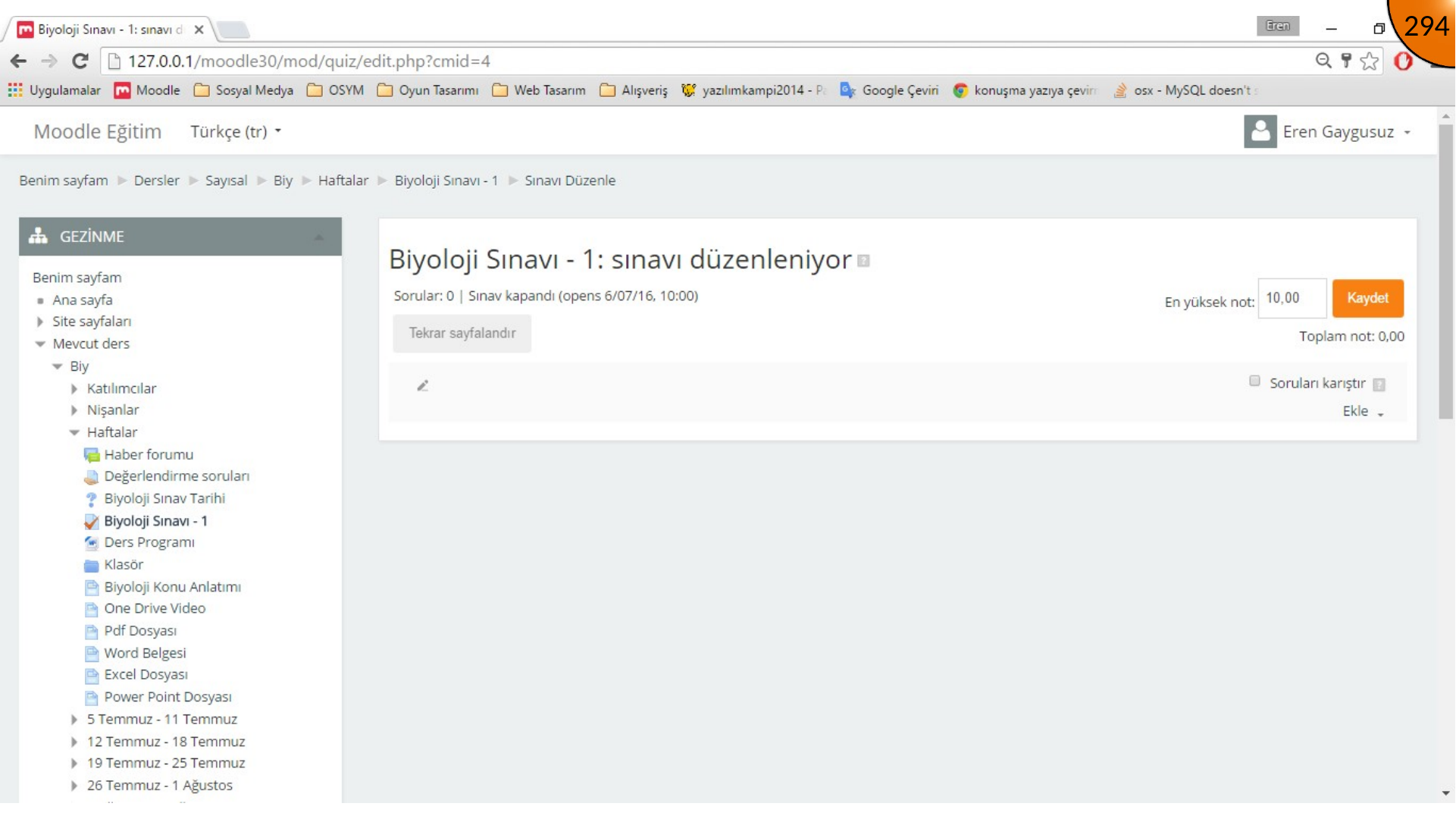The height and width of the screenshot is (819, 1456).
Task: Expand the 5 Temmuz - 11 Temmuz week
Action: click(74, 720)
